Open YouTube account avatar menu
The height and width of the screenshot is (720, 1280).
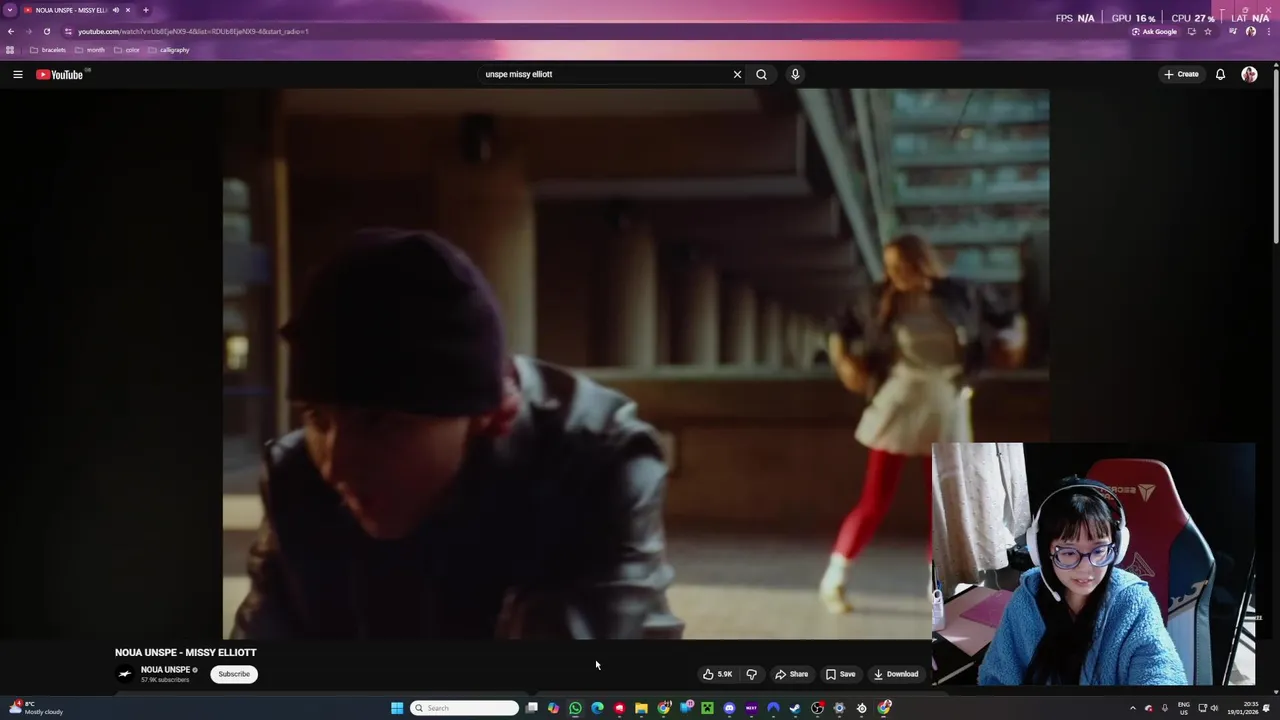tap(1249, 74)
